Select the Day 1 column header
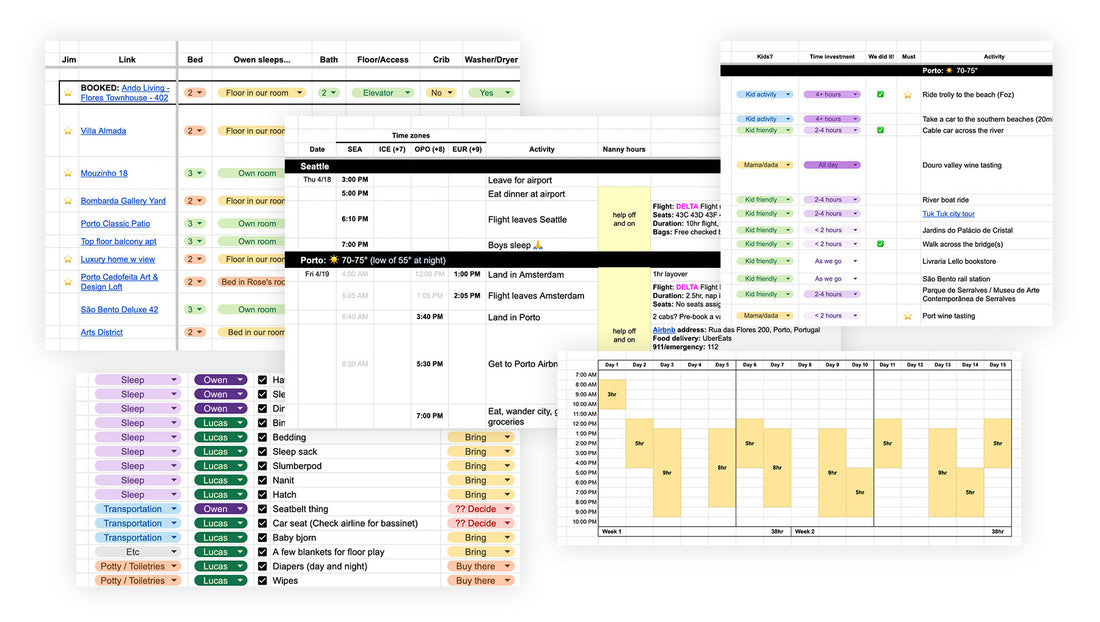The height and width of the screenshot is (622, 1100). pos(612,365)
